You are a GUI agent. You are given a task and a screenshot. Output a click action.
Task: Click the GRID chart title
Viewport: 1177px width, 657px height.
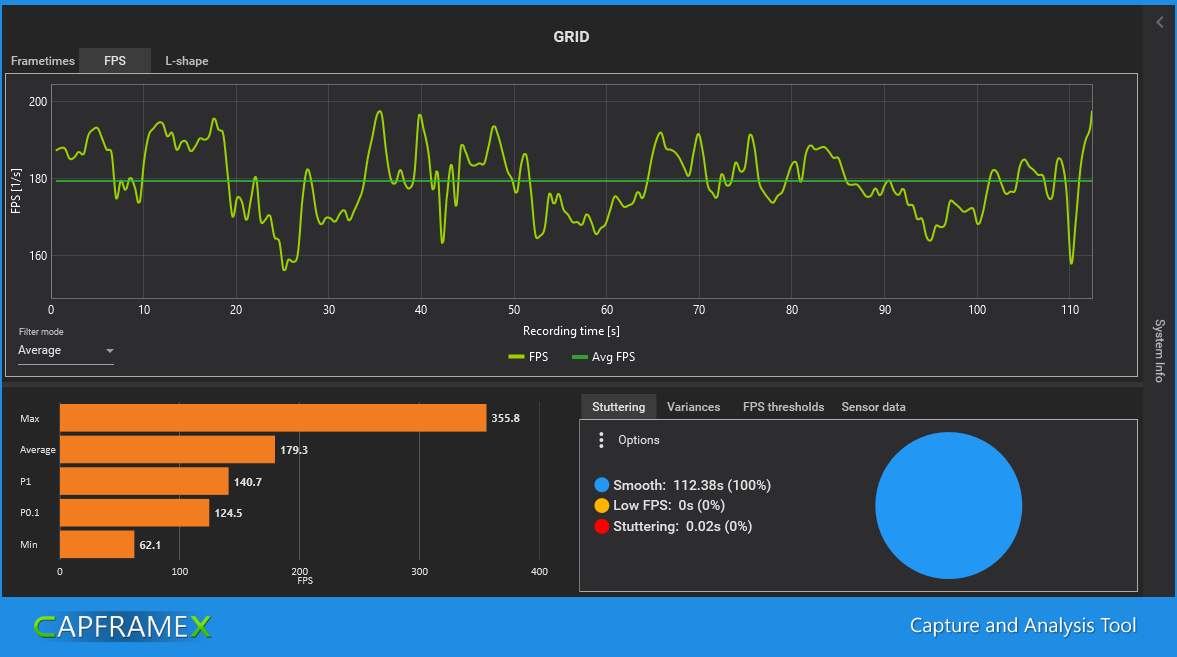571,37
